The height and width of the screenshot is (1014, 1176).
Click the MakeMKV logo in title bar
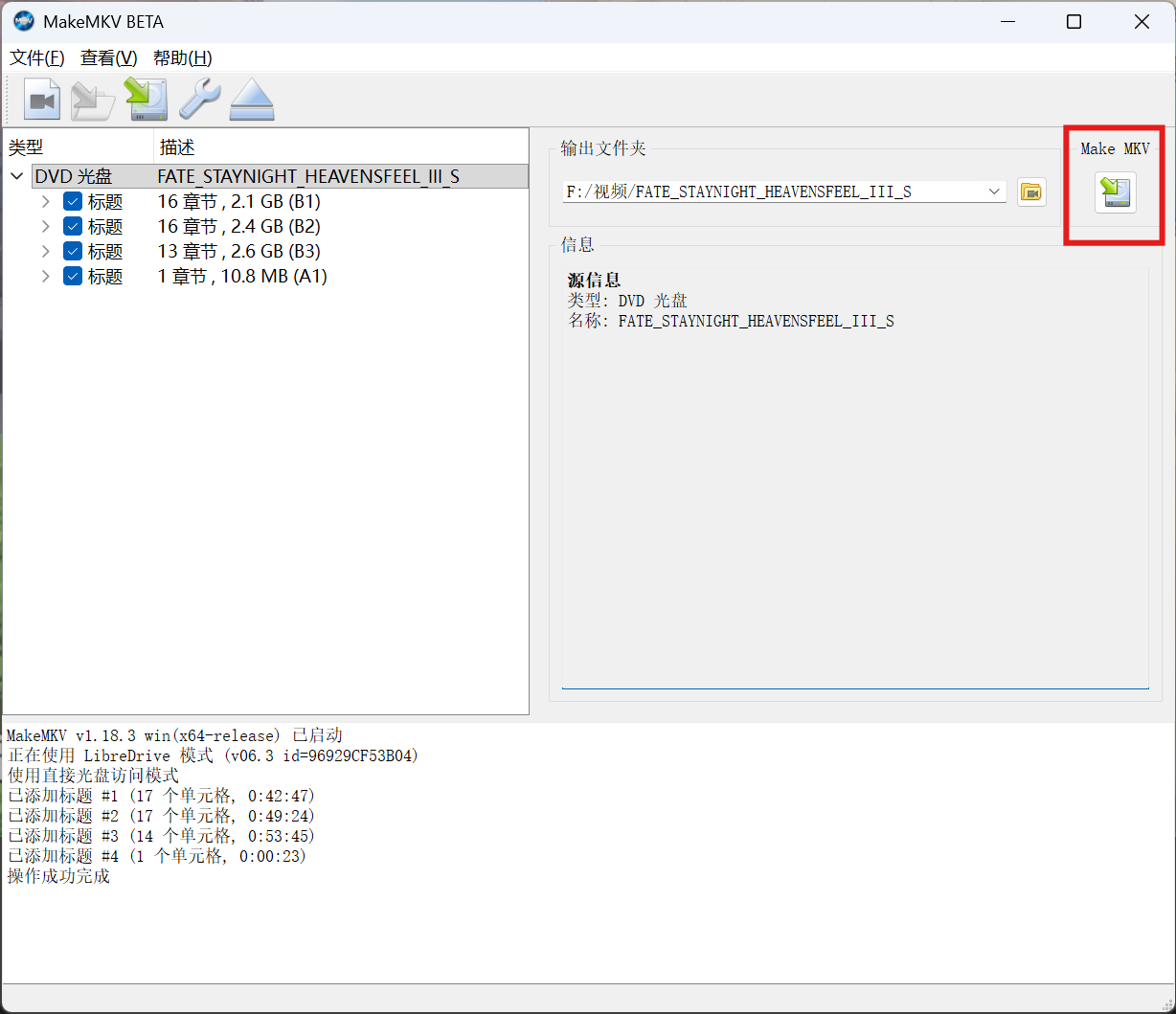24,21
